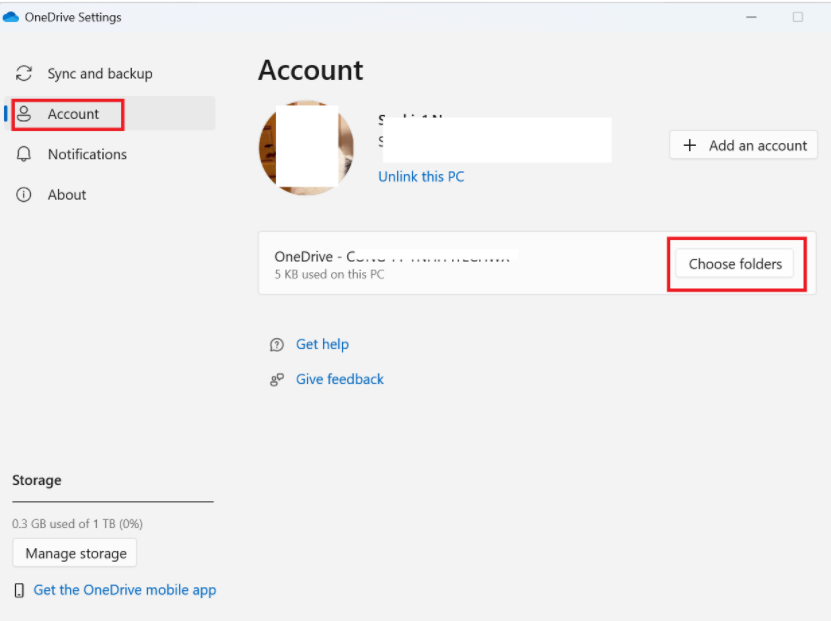Click the account profile picture
Viewport: 831px width, 621px height.
306,148
